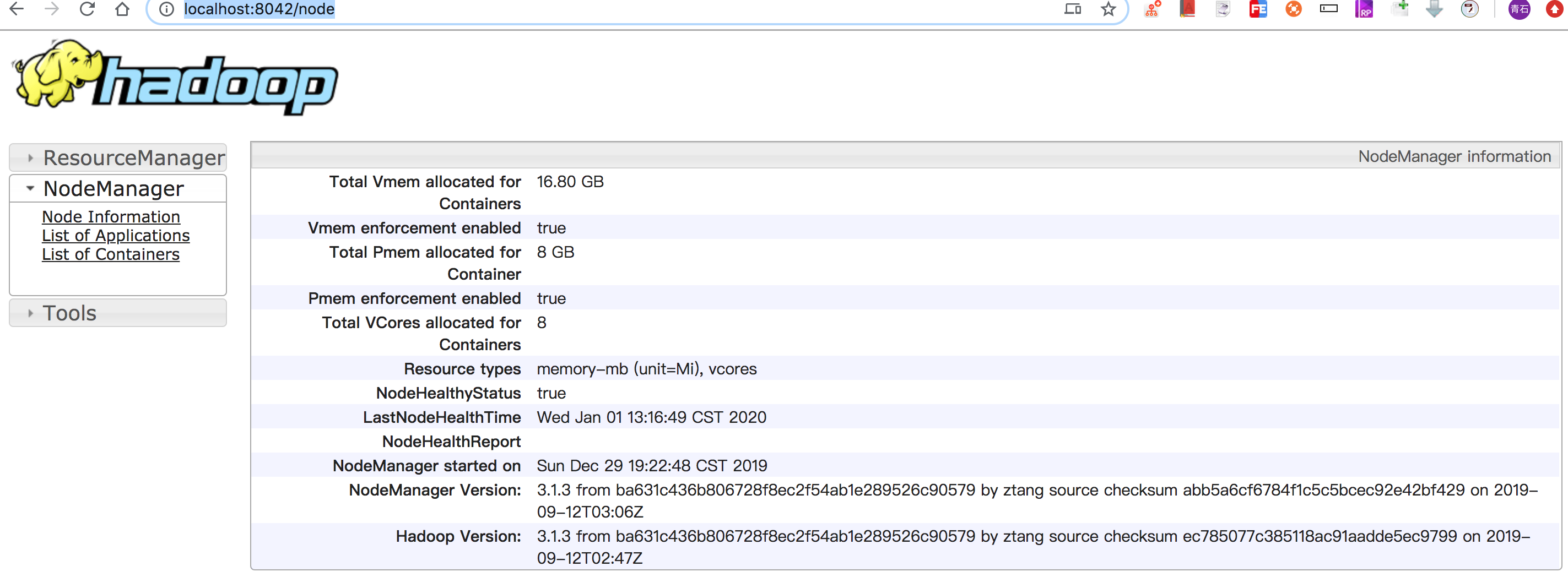Go to the browser home page
The width and height of the screenshot is (1568, 577).
(122, 8)
